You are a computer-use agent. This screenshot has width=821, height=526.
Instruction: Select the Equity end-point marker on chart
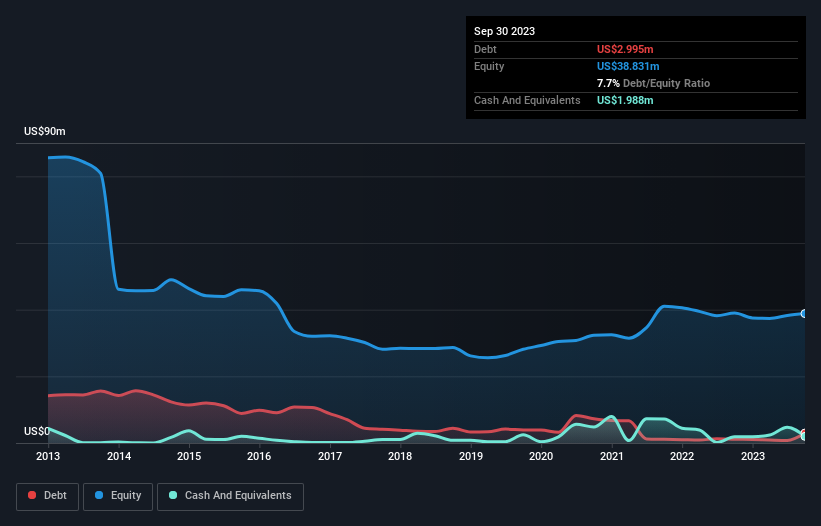(x=804, y=314)
